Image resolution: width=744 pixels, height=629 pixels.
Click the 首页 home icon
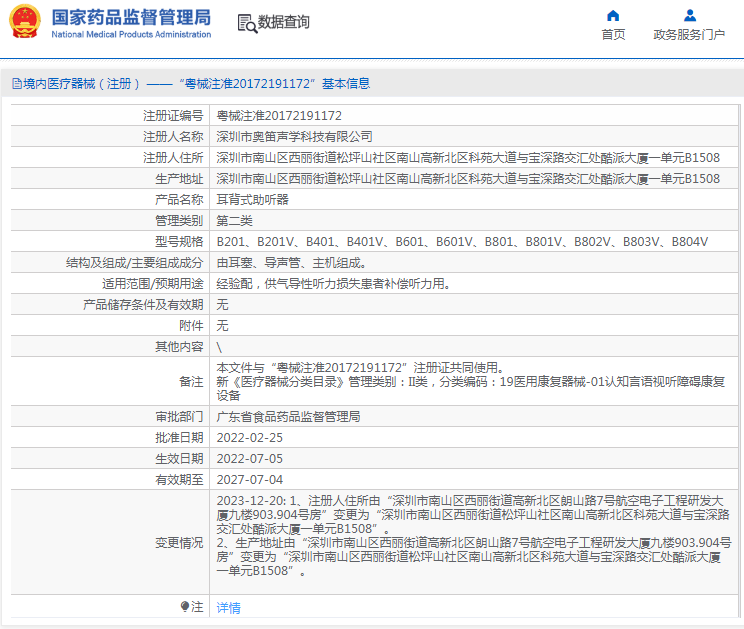tap(613, 16)
